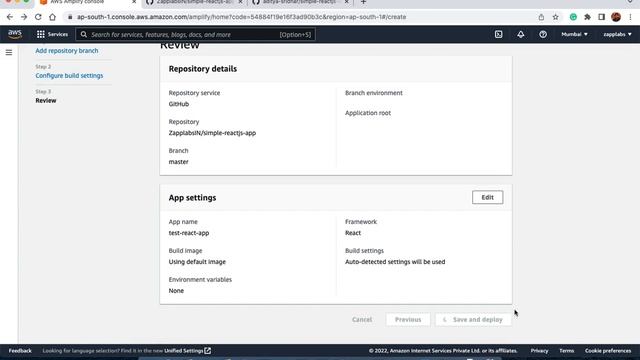Click the site lock icon
The image size is (640, 360).
coord(70,17)
